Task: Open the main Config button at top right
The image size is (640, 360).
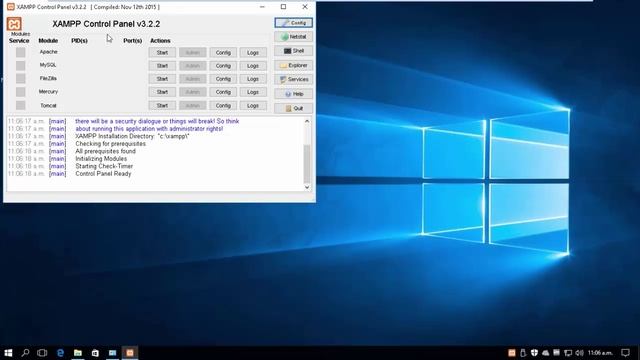Action: point(293,23)
